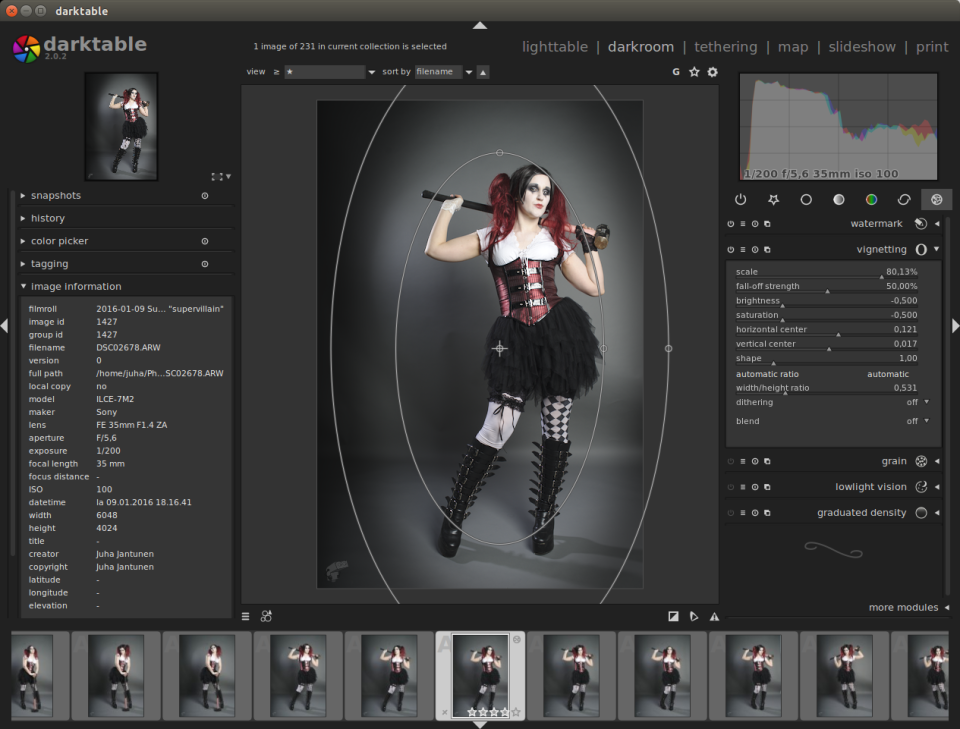Image resolution: width=960 pixels, height=729 pixels.
Task: Collapse the vignetting module
Action: tap(937, 249)
